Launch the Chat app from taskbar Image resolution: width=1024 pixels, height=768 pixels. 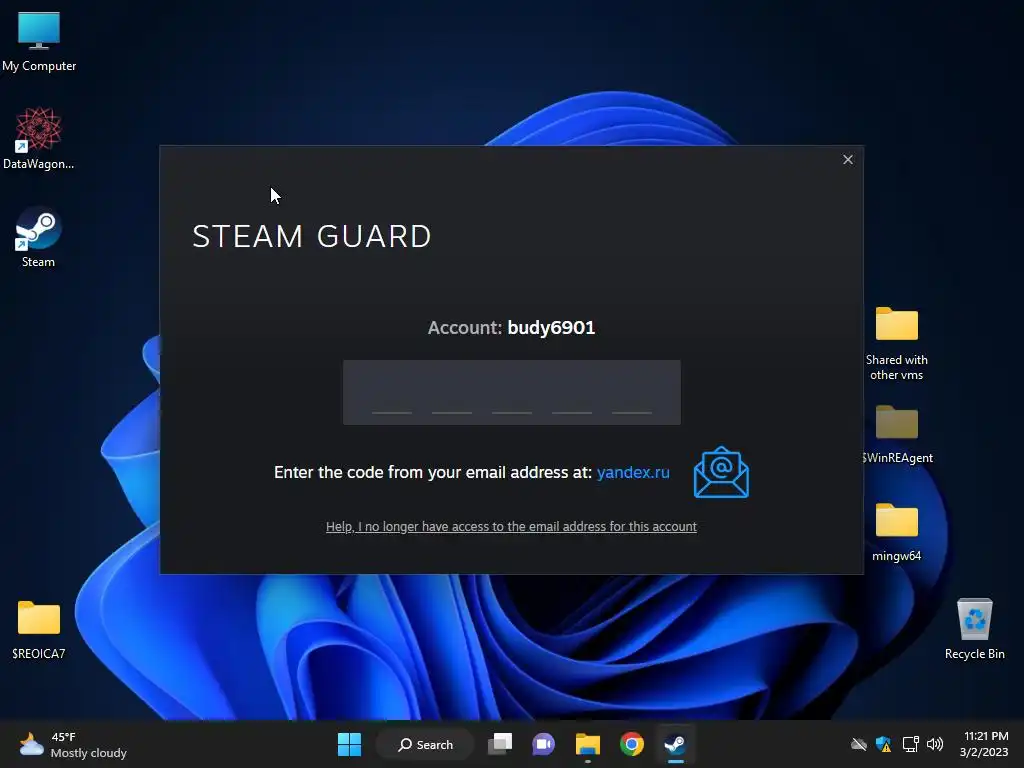coord(543,744)
